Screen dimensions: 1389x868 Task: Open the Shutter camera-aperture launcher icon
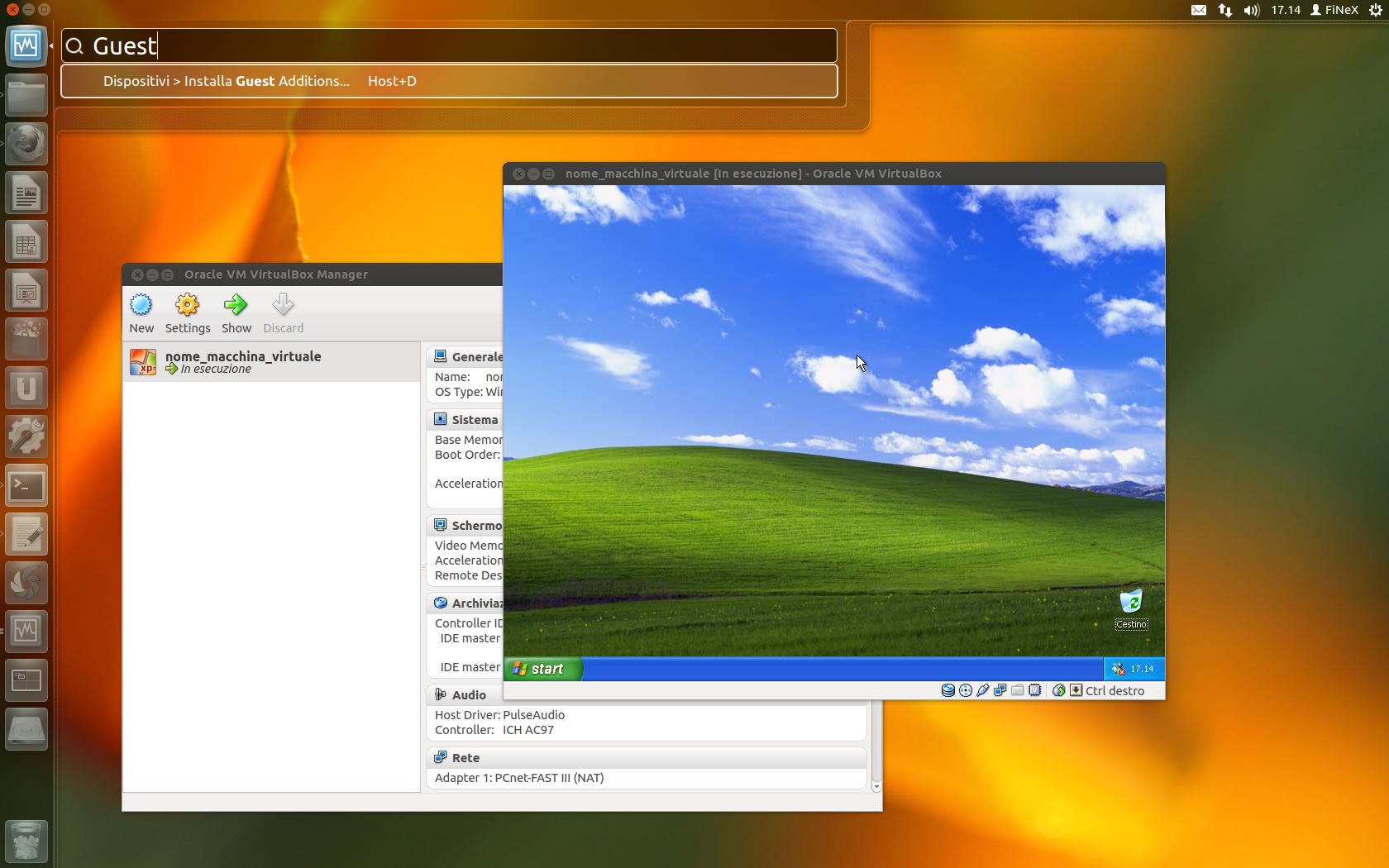pyautogui.click(x=26, y=584)
